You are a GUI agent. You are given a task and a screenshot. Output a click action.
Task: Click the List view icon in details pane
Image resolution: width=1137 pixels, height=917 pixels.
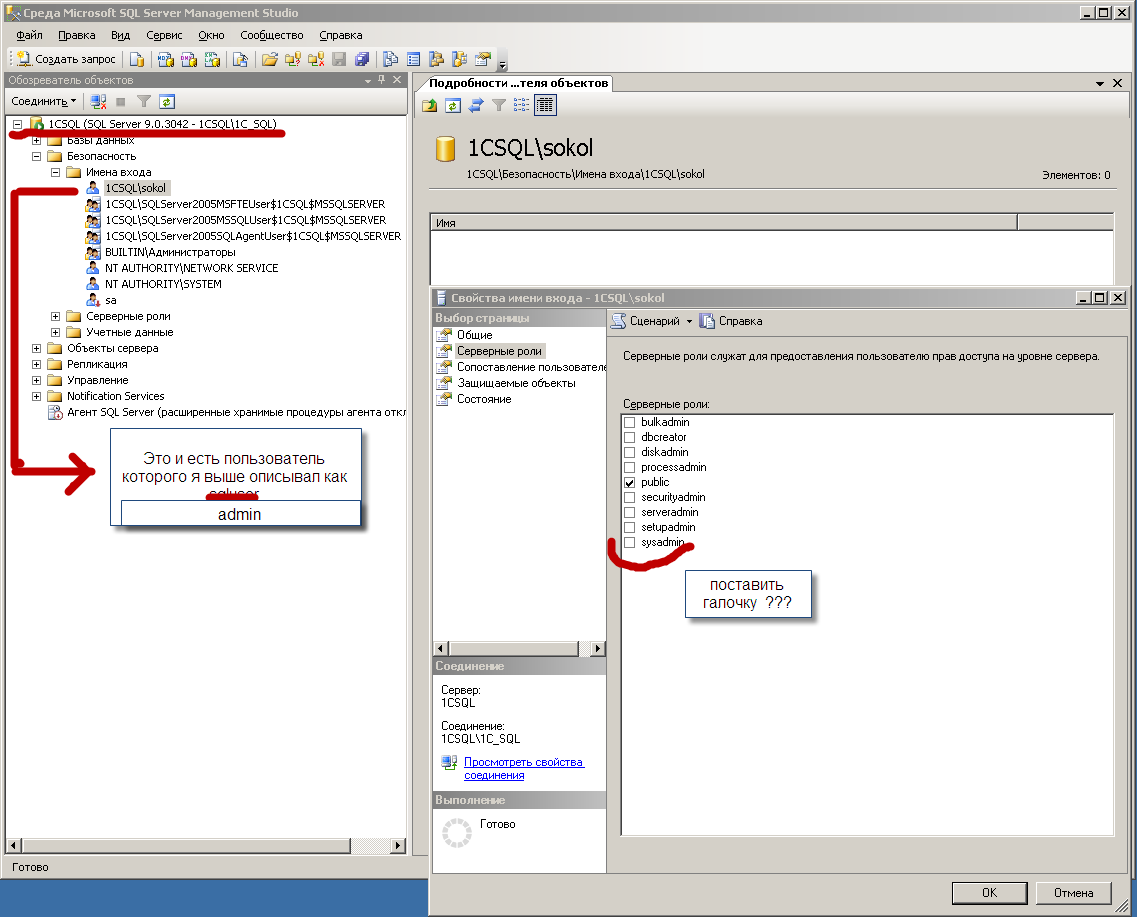(x=521, y=106)
